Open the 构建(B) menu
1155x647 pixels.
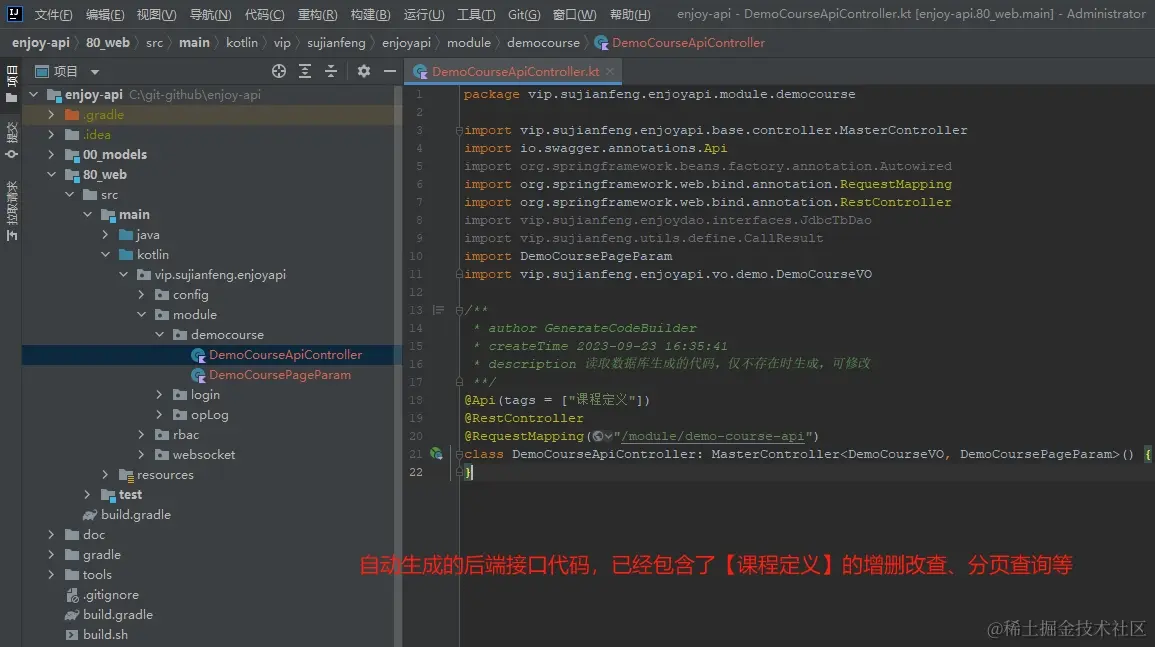(x=371, y=14)
